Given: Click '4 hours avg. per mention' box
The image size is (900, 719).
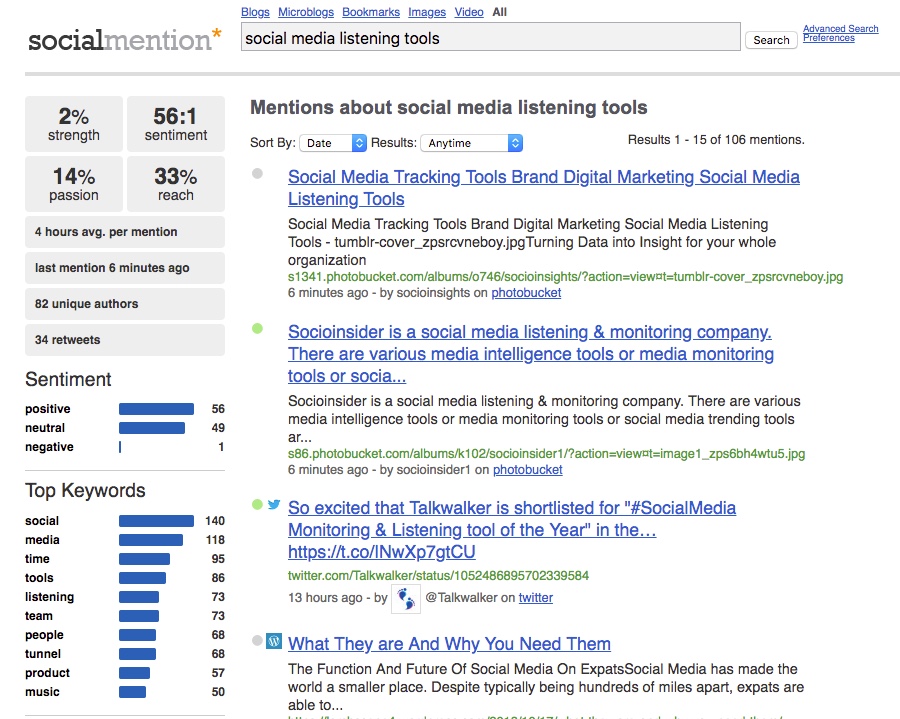Looking at the screenshot, I should click(125, 232).
